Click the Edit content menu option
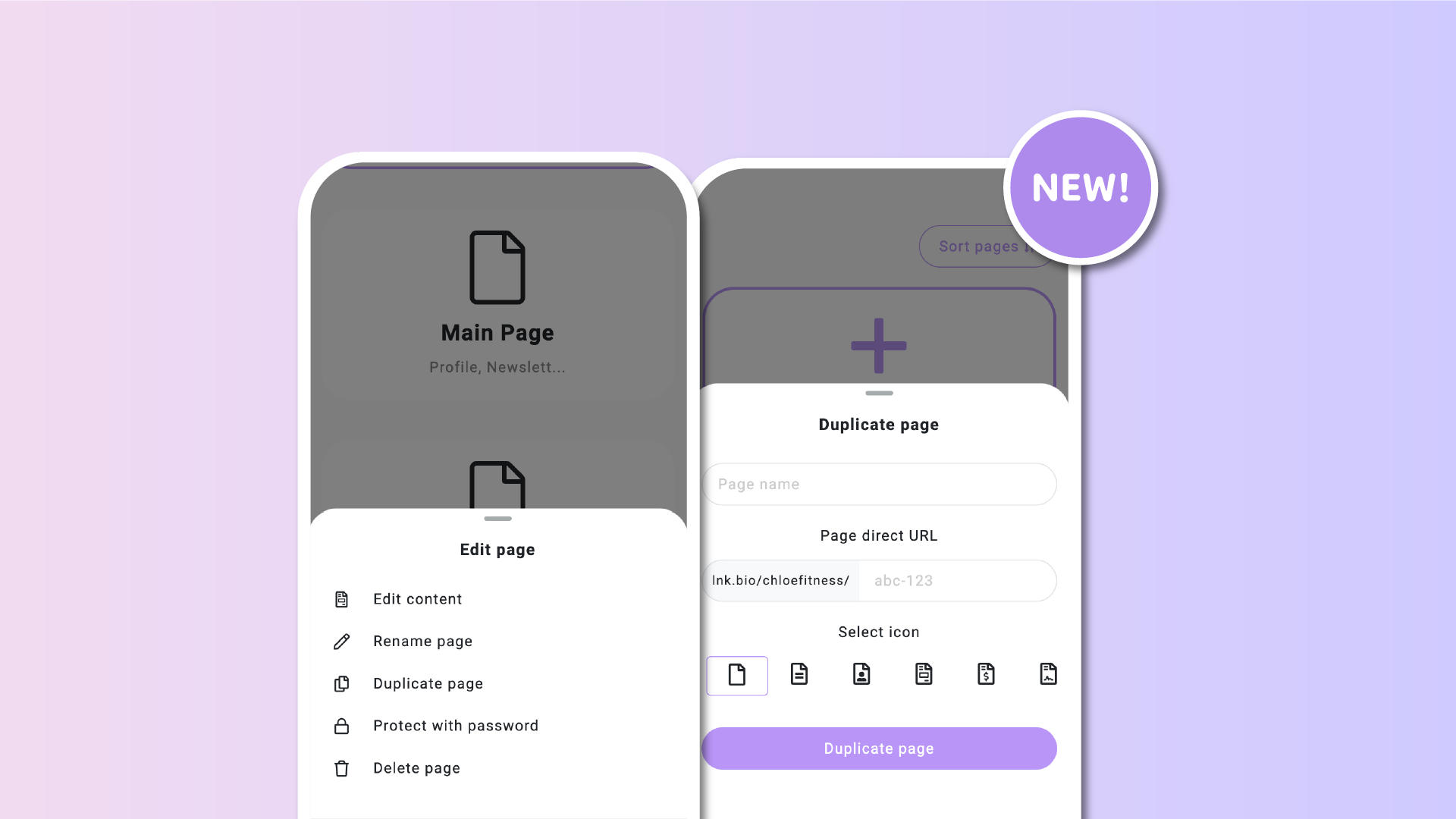Viewport: 1456px width, 819px height. [417, 598]
